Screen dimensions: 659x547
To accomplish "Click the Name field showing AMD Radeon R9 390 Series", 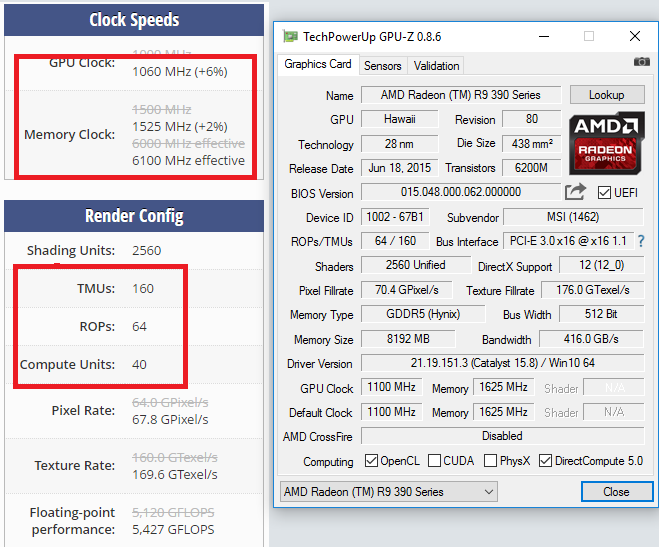I will [461, 95].
